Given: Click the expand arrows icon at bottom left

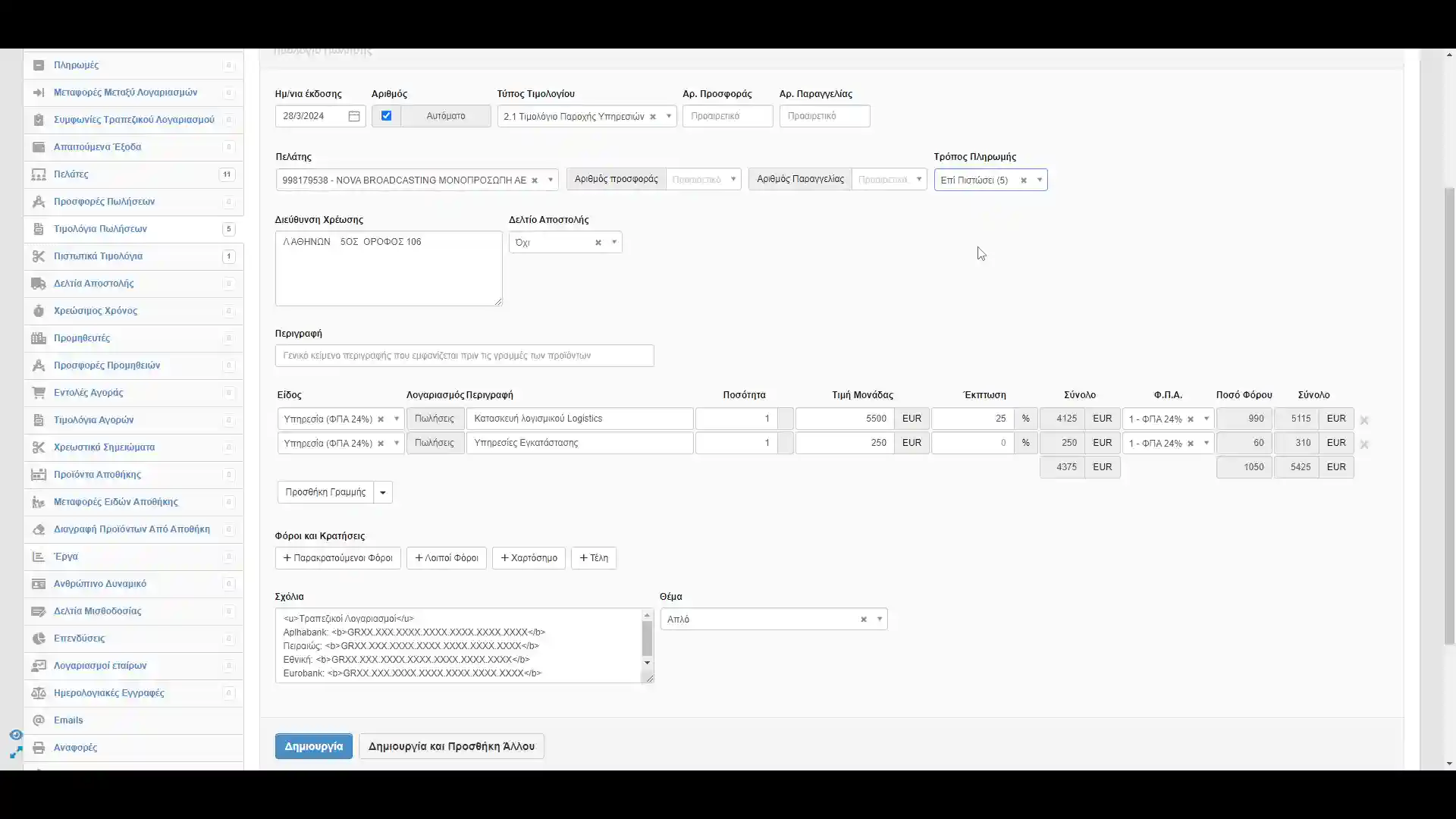Looking at the screenshot, I should pyautogui.click(x=15, y=752).
